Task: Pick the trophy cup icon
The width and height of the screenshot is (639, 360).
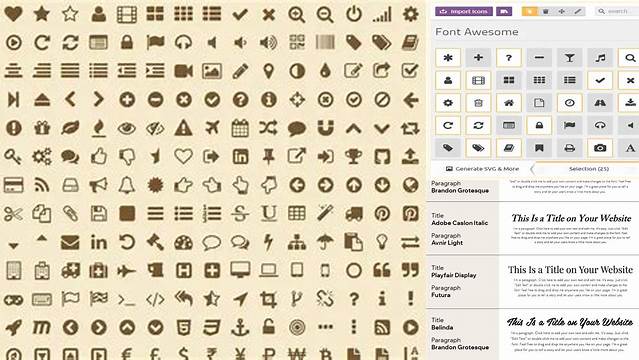Action: pyautogui.click(x=354, y=157)
